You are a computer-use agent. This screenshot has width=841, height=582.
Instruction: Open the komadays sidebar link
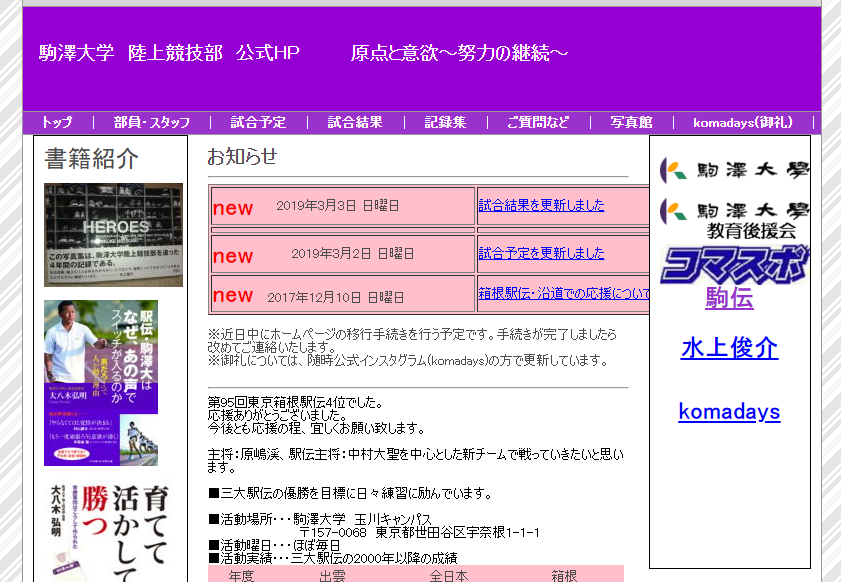[729, 412]
